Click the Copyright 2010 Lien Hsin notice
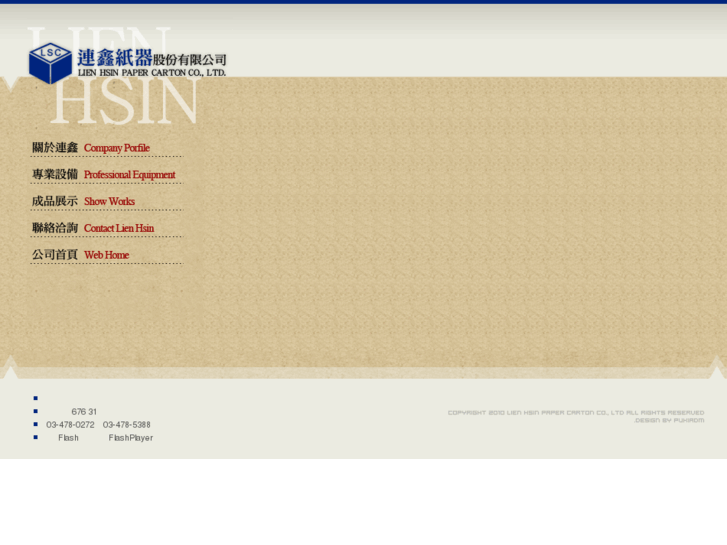 tap(576, 412)
